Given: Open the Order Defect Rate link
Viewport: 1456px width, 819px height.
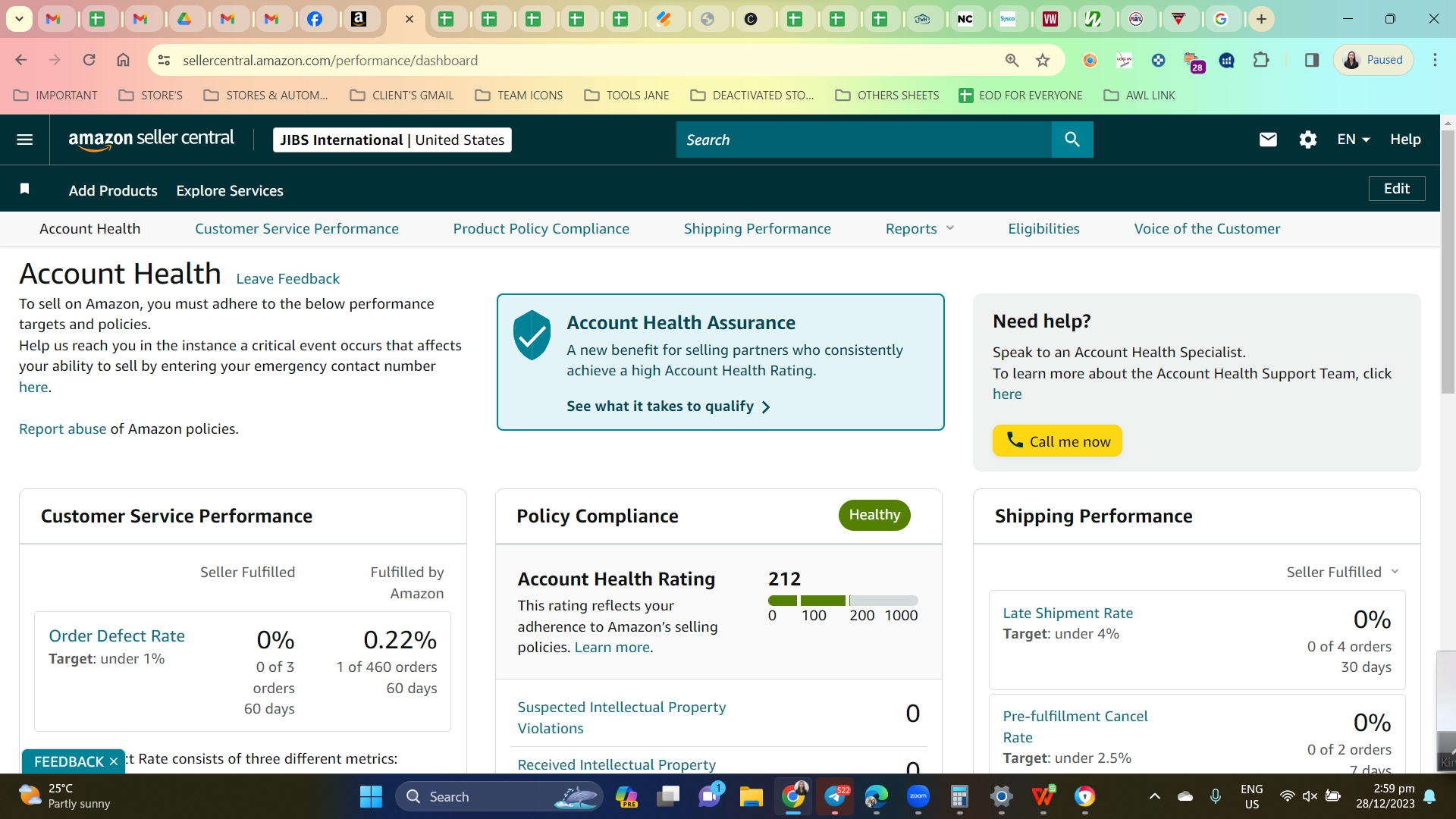Looking at the screenshot, I should click(117, 635).
